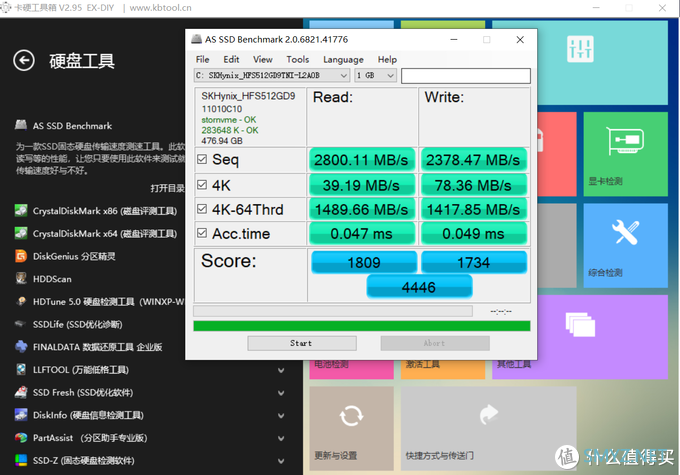Viewport: 680px width, 475px height.
Task: Open SSDLife icon in tool list
Action: 21,324
